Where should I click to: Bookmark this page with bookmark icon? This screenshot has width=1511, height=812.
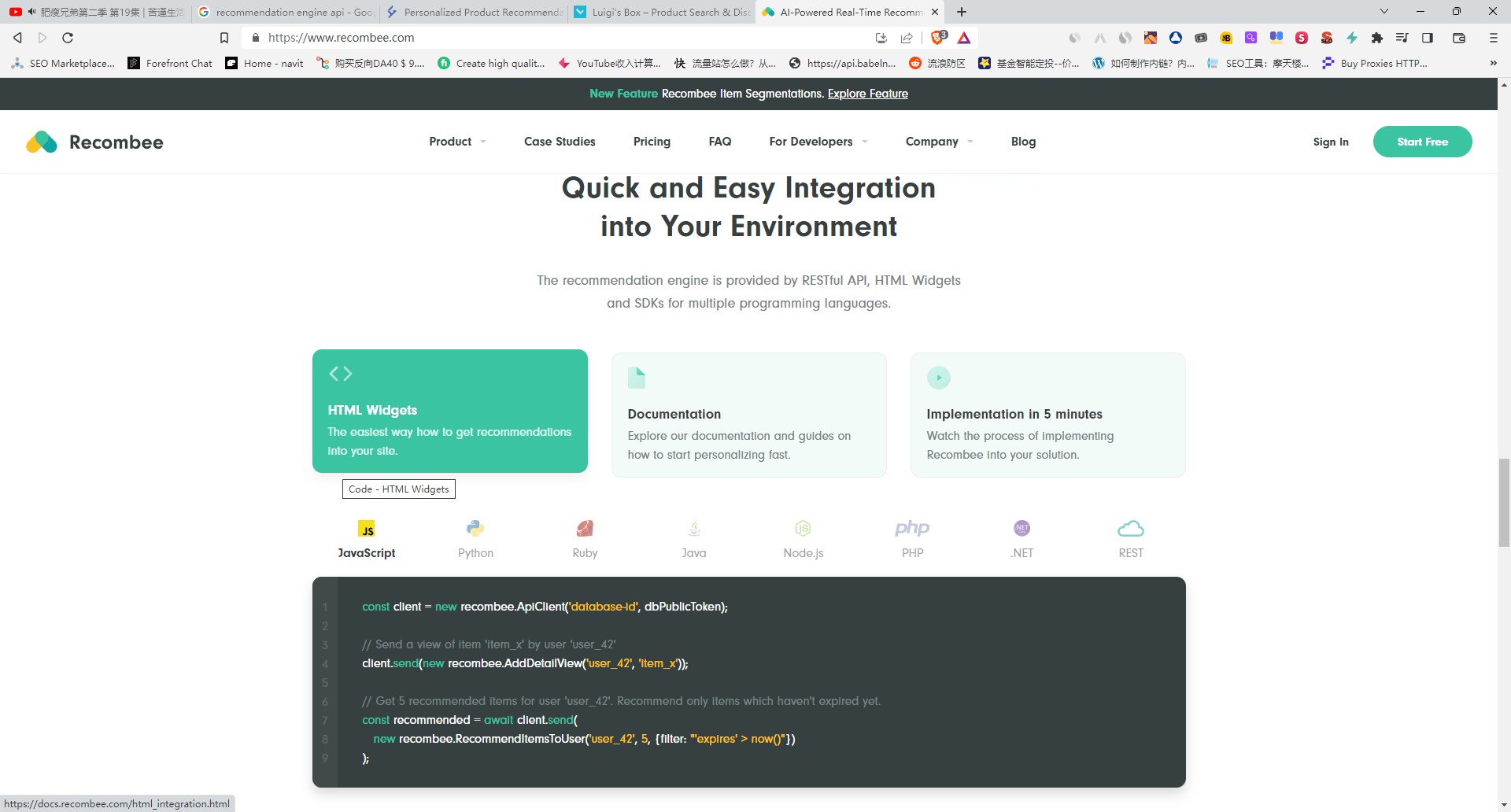[x=224, y=38]
